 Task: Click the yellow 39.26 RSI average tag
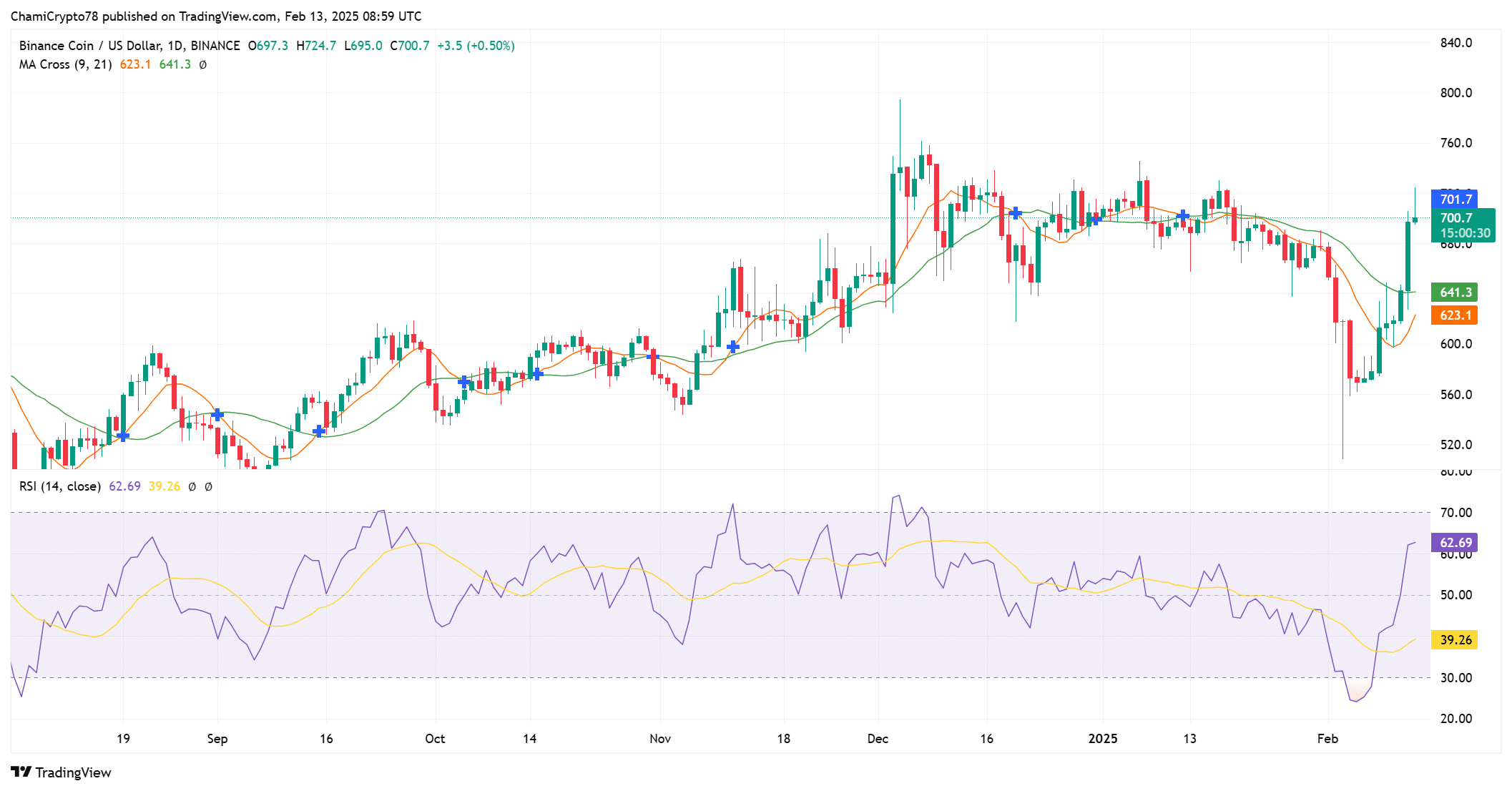pos(1454,640)
